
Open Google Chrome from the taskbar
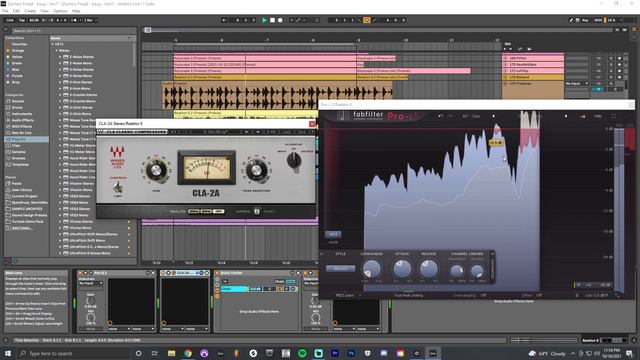click(188, 353)
